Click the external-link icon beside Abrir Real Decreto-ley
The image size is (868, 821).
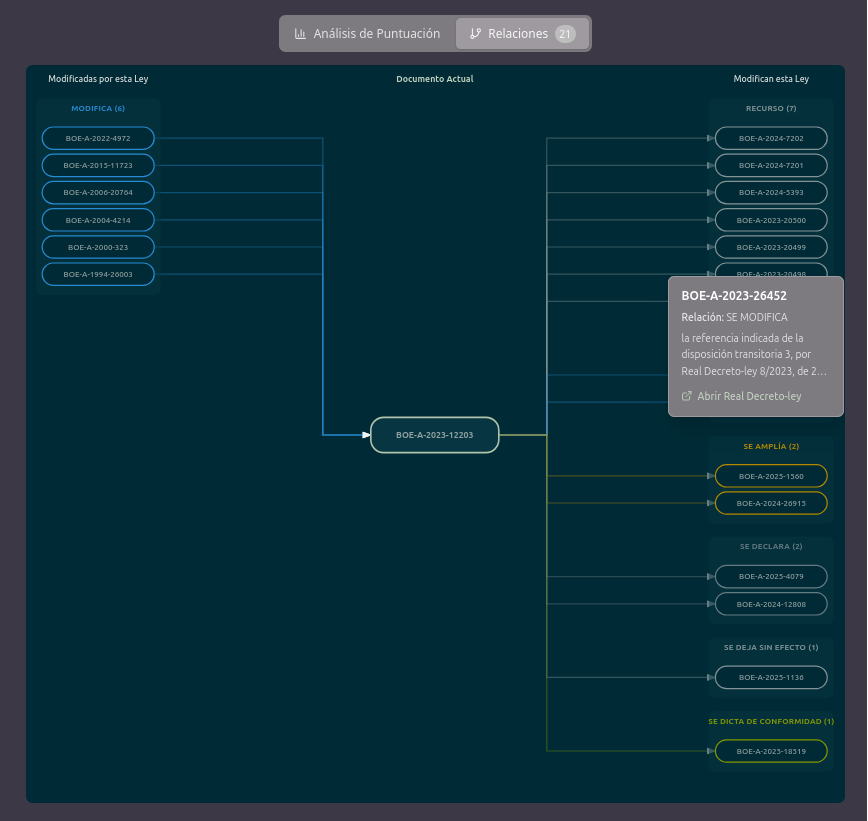(687, 396)
